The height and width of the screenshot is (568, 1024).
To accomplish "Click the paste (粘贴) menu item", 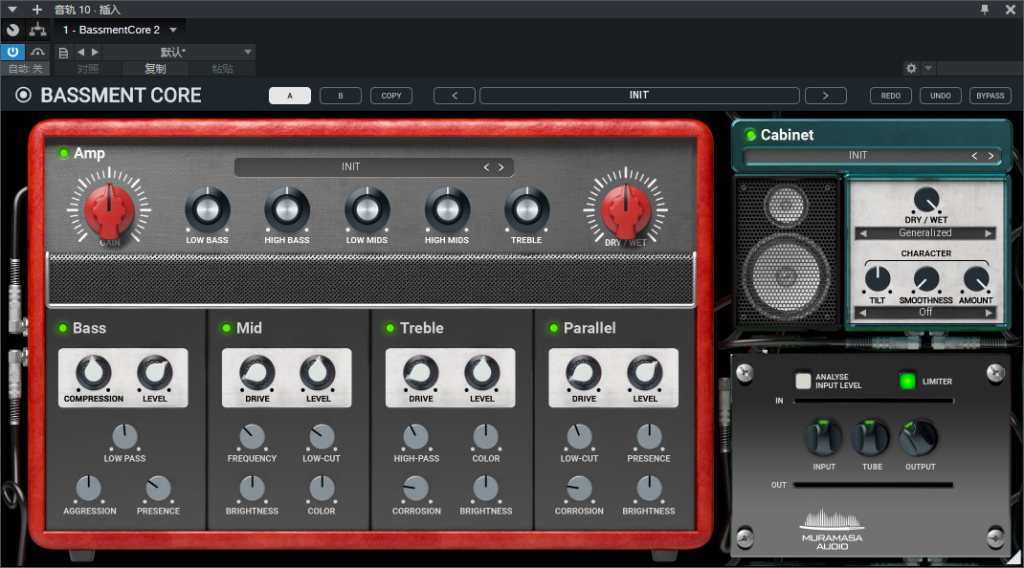I will 222,69.
